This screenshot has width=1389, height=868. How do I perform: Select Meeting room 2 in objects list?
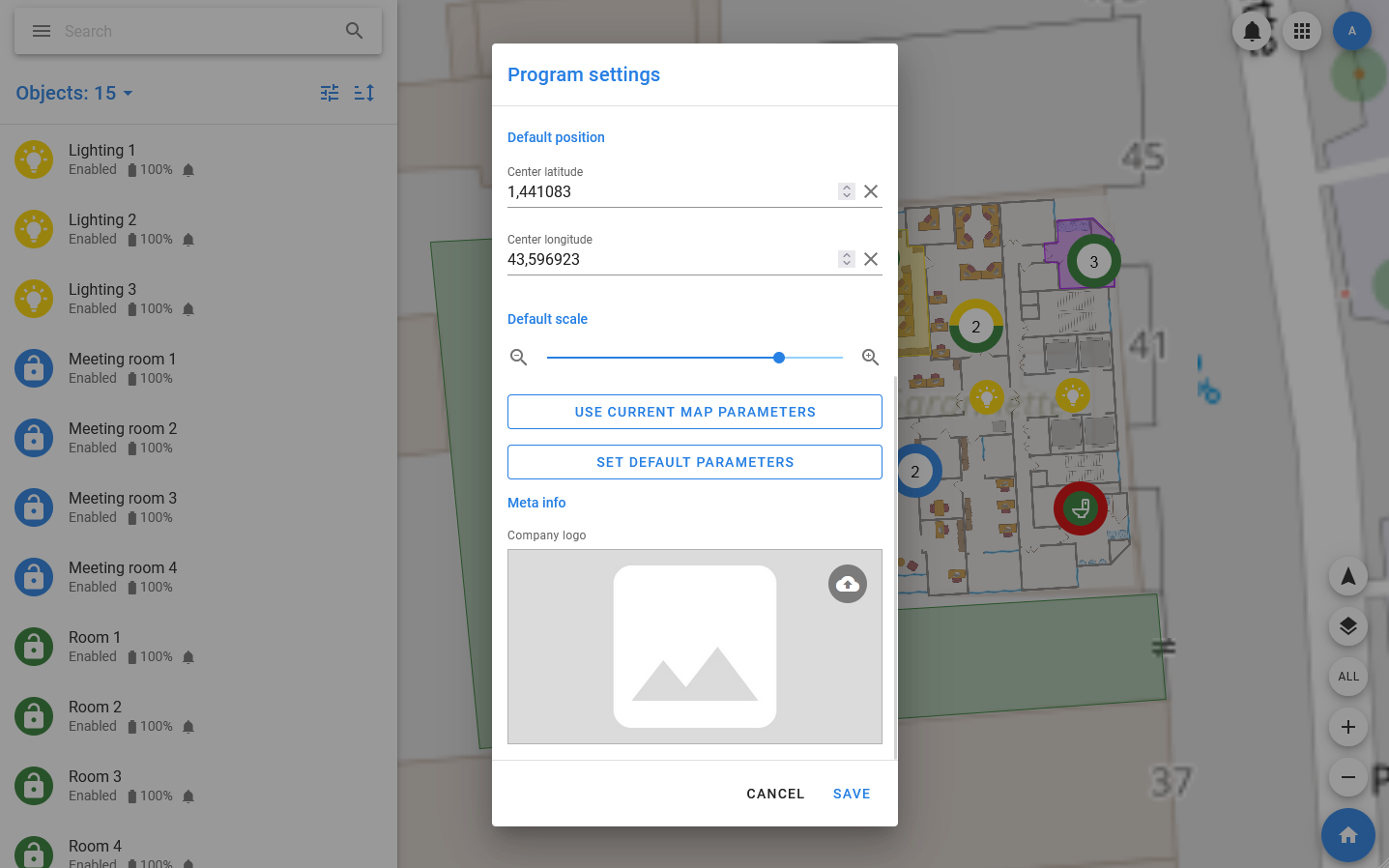point(123,437)
